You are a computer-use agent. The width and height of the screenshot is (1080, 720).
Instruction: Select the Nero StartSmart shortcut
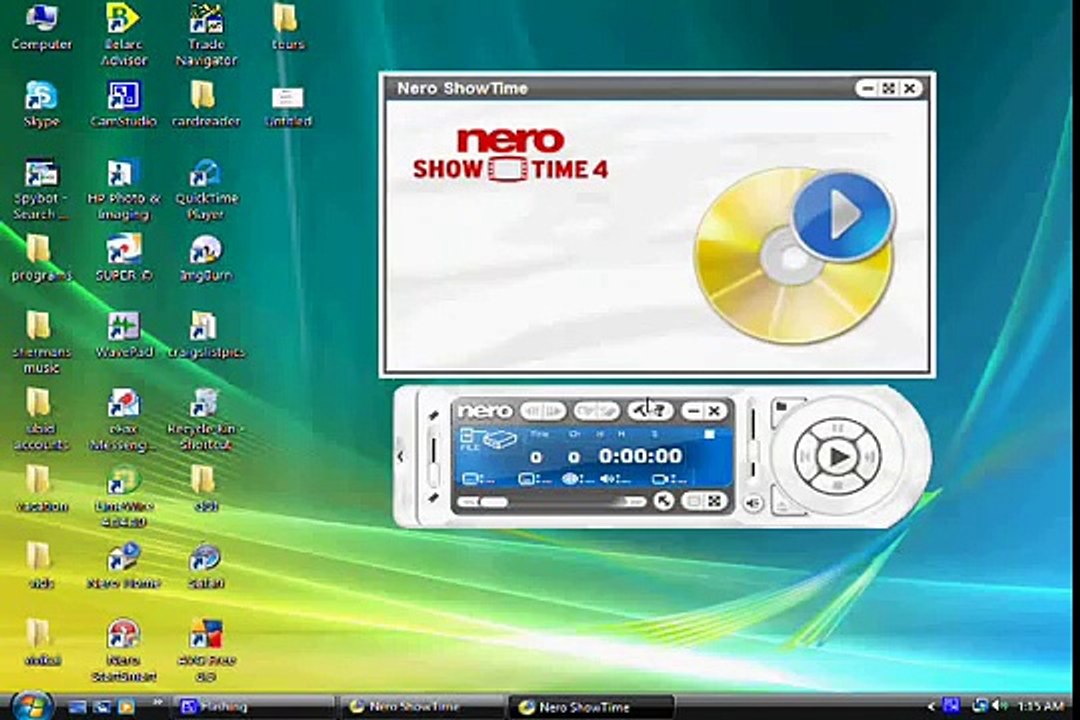pos(124,650)
